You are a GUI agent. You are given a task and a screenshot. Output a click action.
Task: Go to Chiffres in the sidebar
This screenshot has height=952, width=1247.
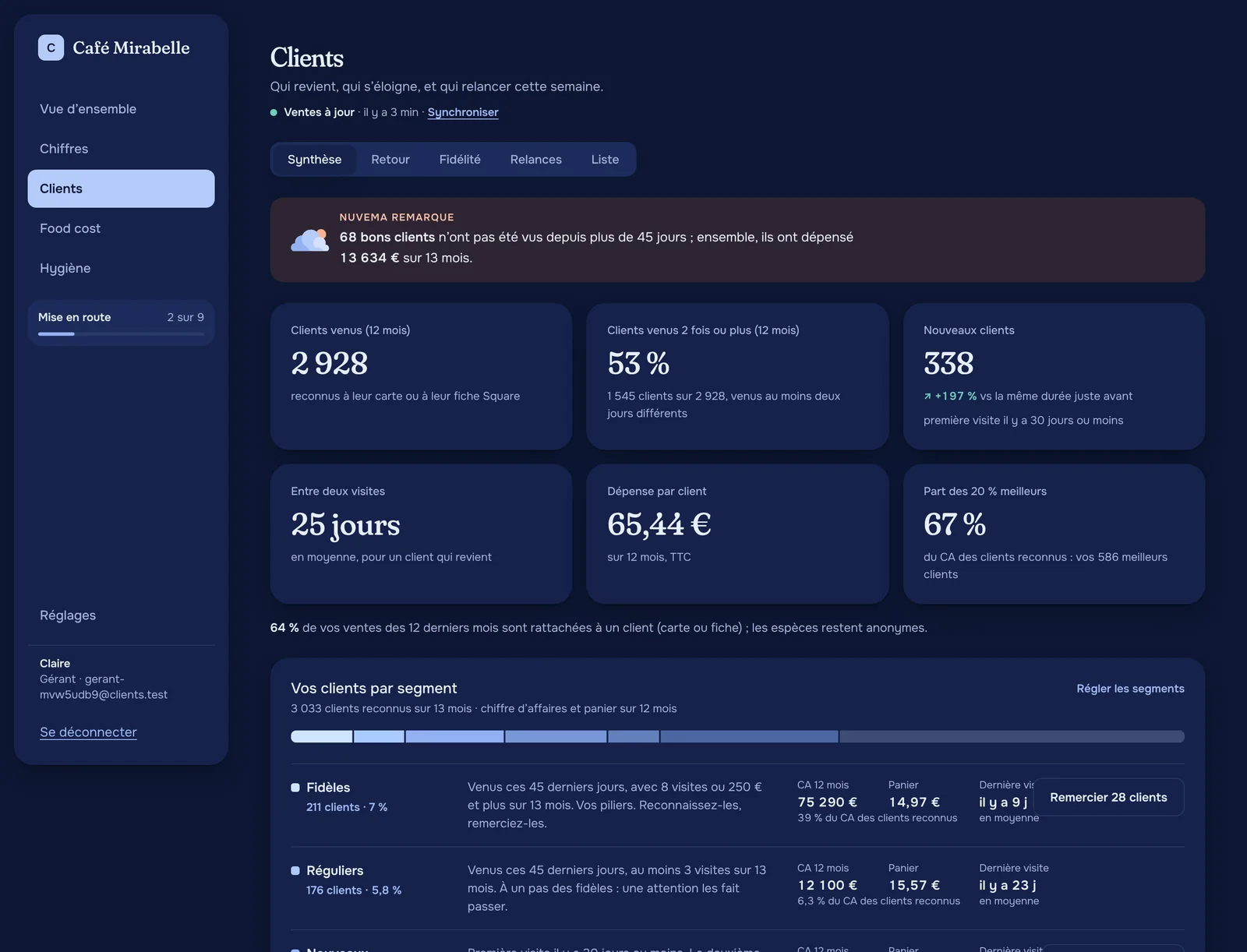tap(121, 149)
